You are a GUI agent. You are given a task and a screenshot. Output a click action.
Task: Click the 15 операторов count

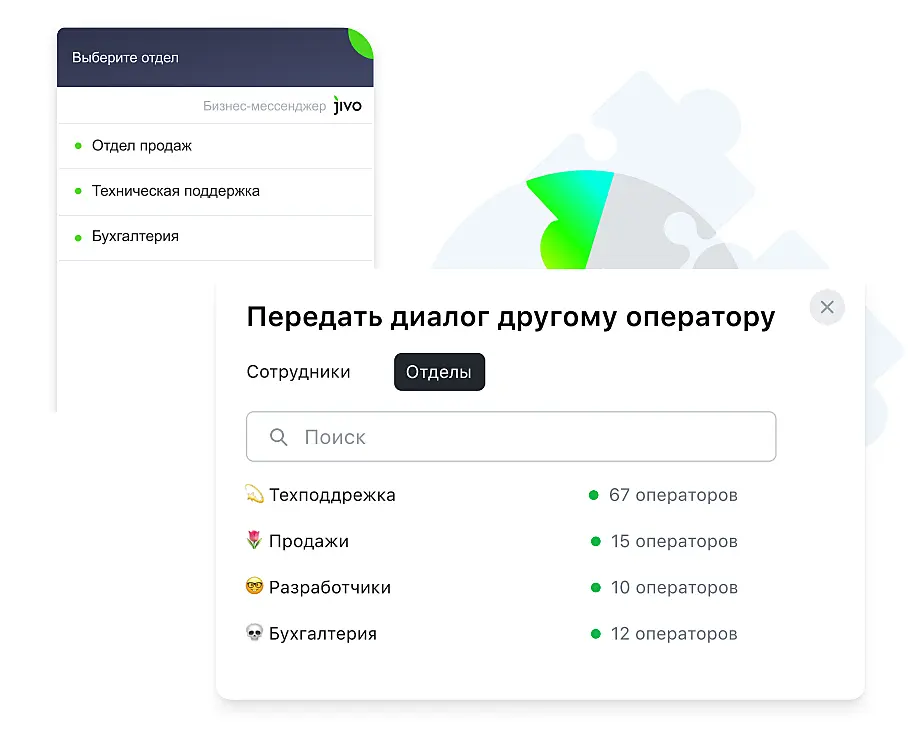coord(674,541)
